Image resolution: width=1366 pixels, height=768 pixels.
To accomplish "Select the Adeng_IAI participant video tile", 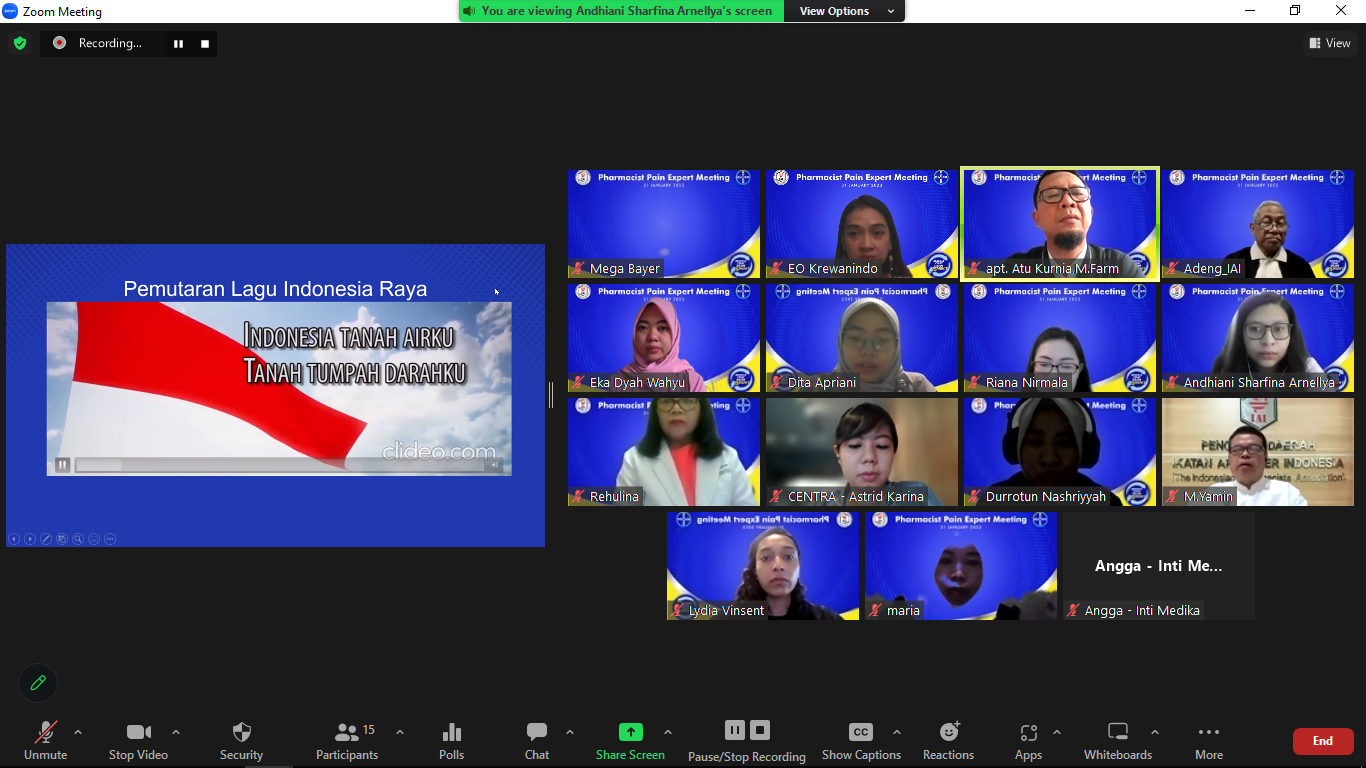I will [1257, 224].
